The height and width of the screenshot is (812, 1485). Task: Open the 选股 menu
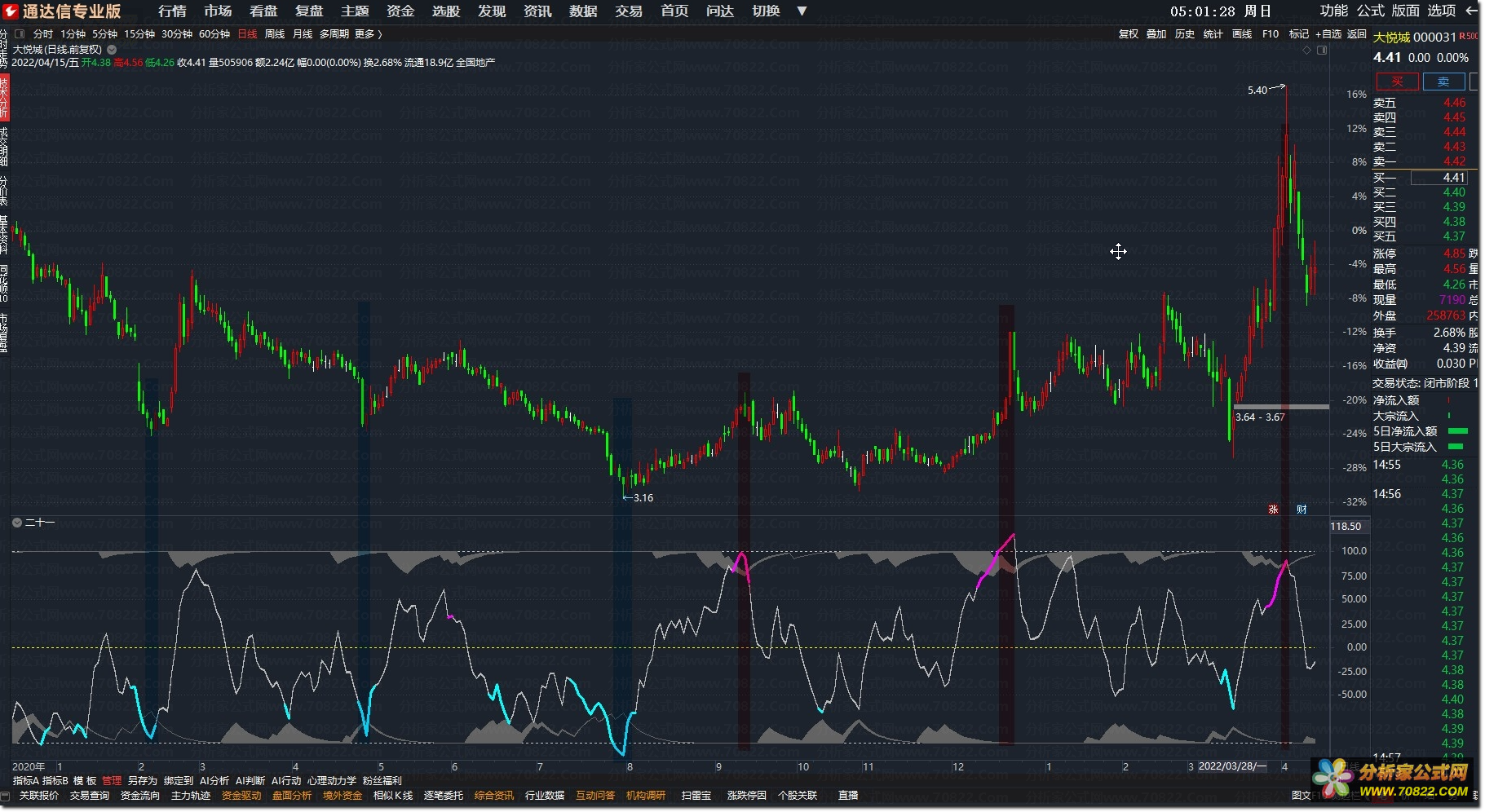446,11
